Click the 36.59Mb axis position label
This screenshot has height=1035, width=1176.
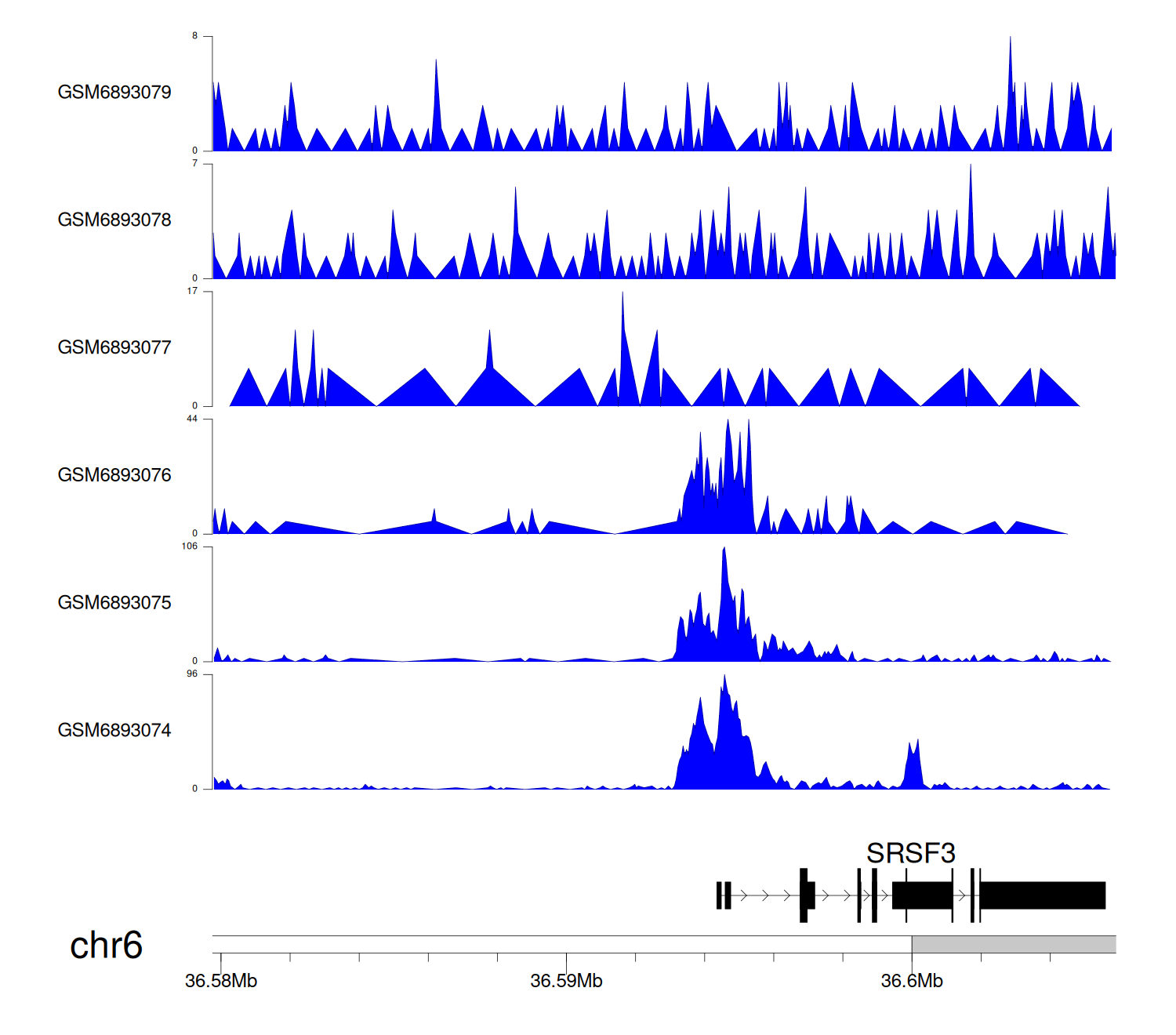[x=566, y=981]
